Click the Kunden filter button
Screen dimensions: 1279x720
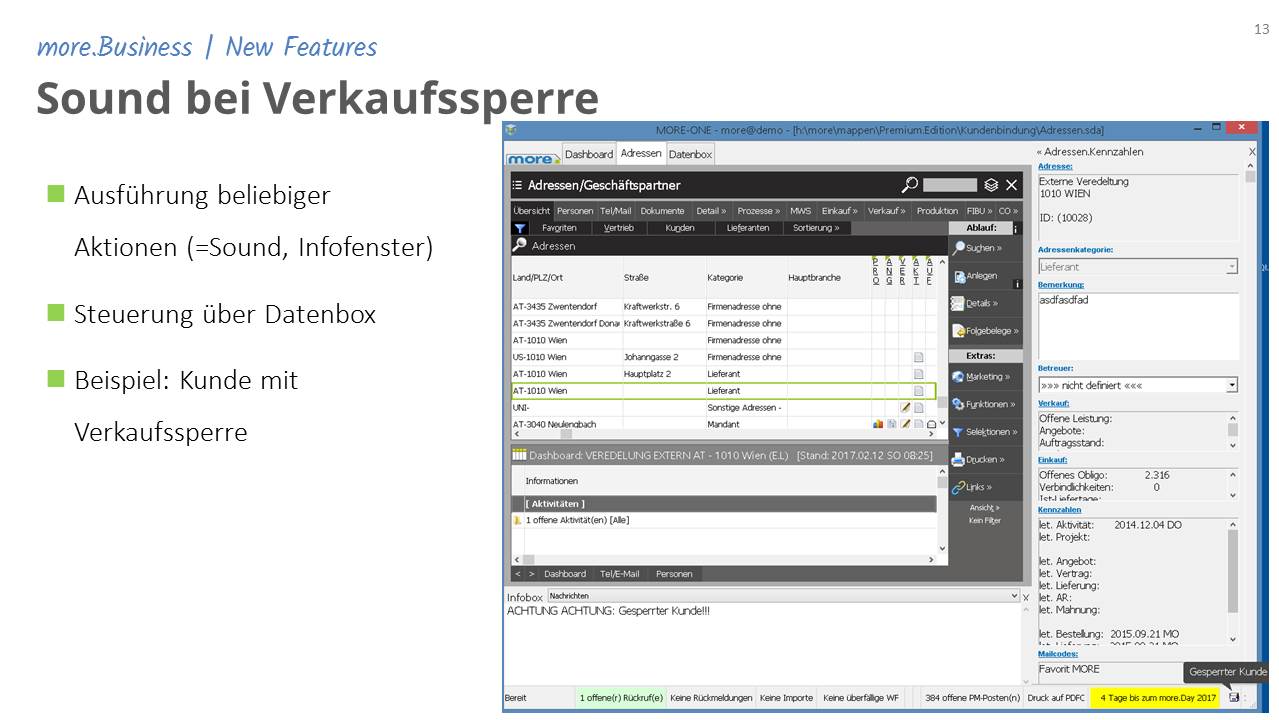[680, 228]
